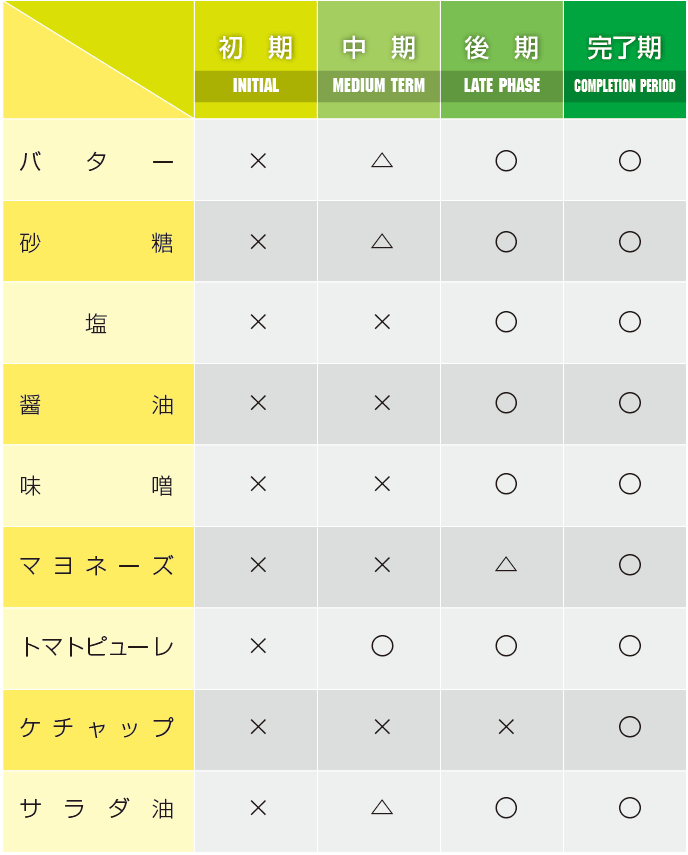Image resolution: width=688 pixels, height=855 pixels.
Task: Select the 中期 MEDIUM TERM column header
Action: [x=379, y=60]
